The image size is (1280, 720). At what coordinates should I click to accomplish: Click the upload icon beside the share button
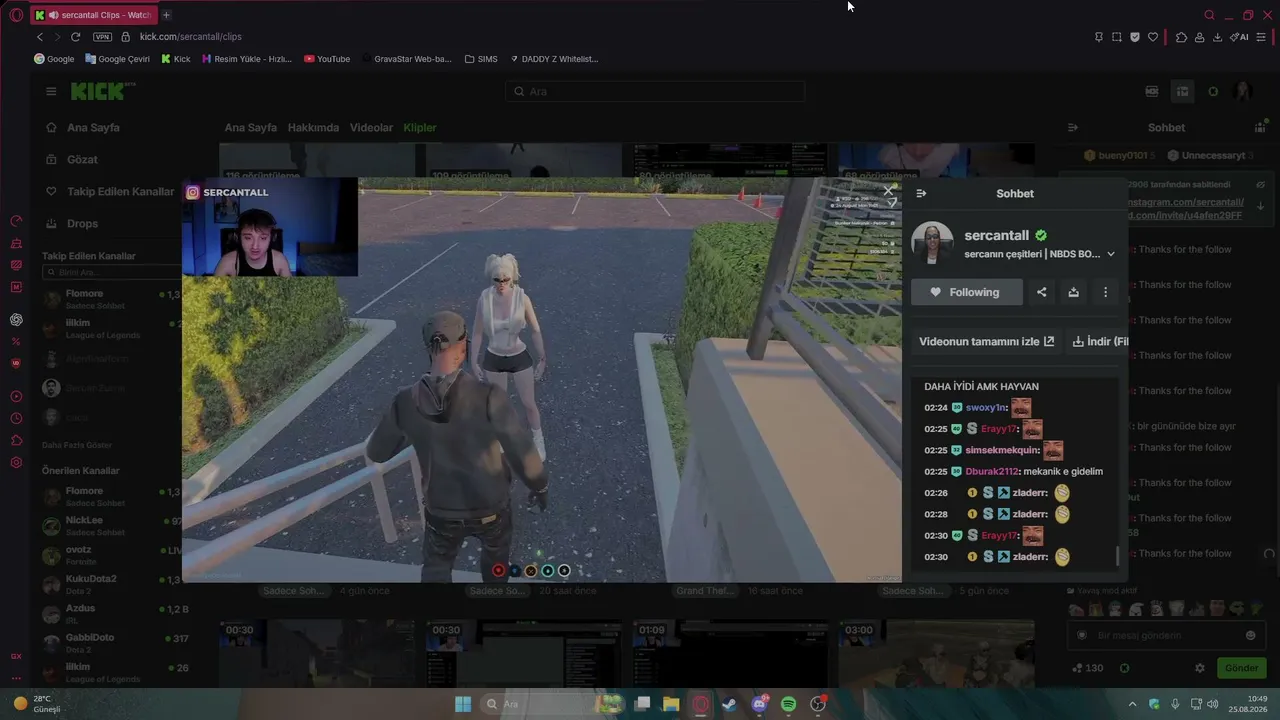click(1073, 292)
